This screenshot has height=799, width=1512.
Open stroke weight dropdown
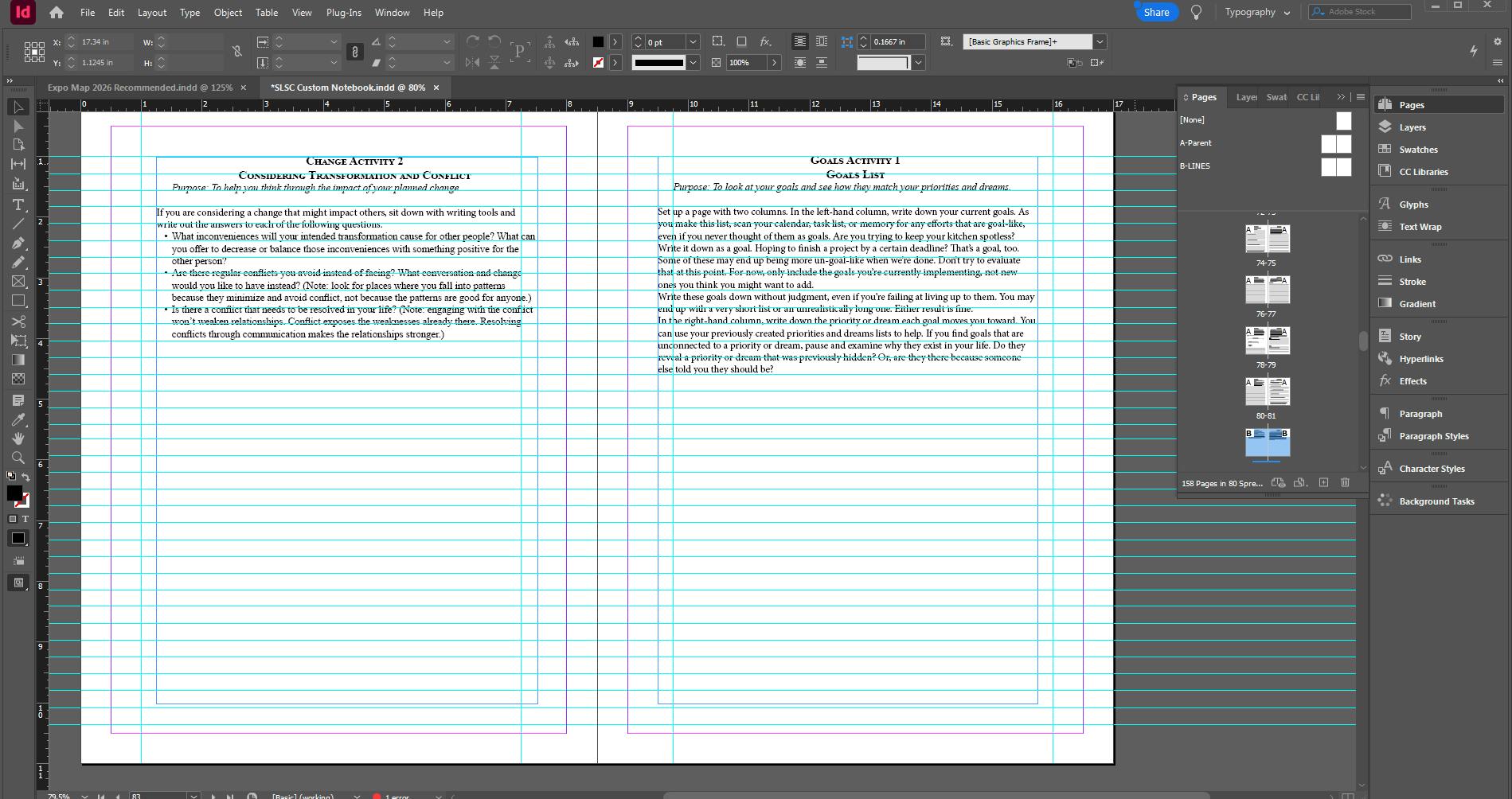point(693,42)
